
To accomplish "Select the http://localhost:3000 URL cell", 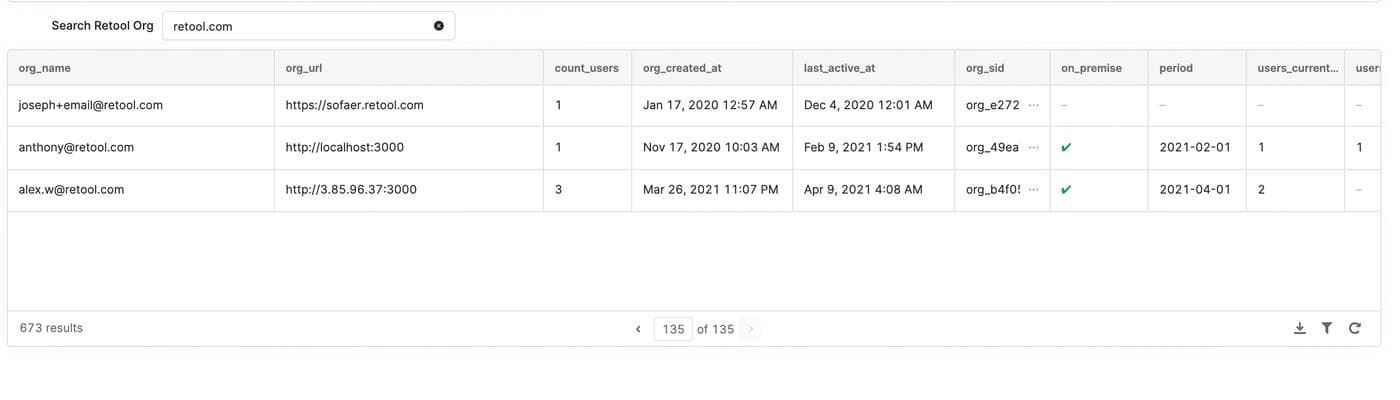I will pyautogui.click(x=344, y=147).
